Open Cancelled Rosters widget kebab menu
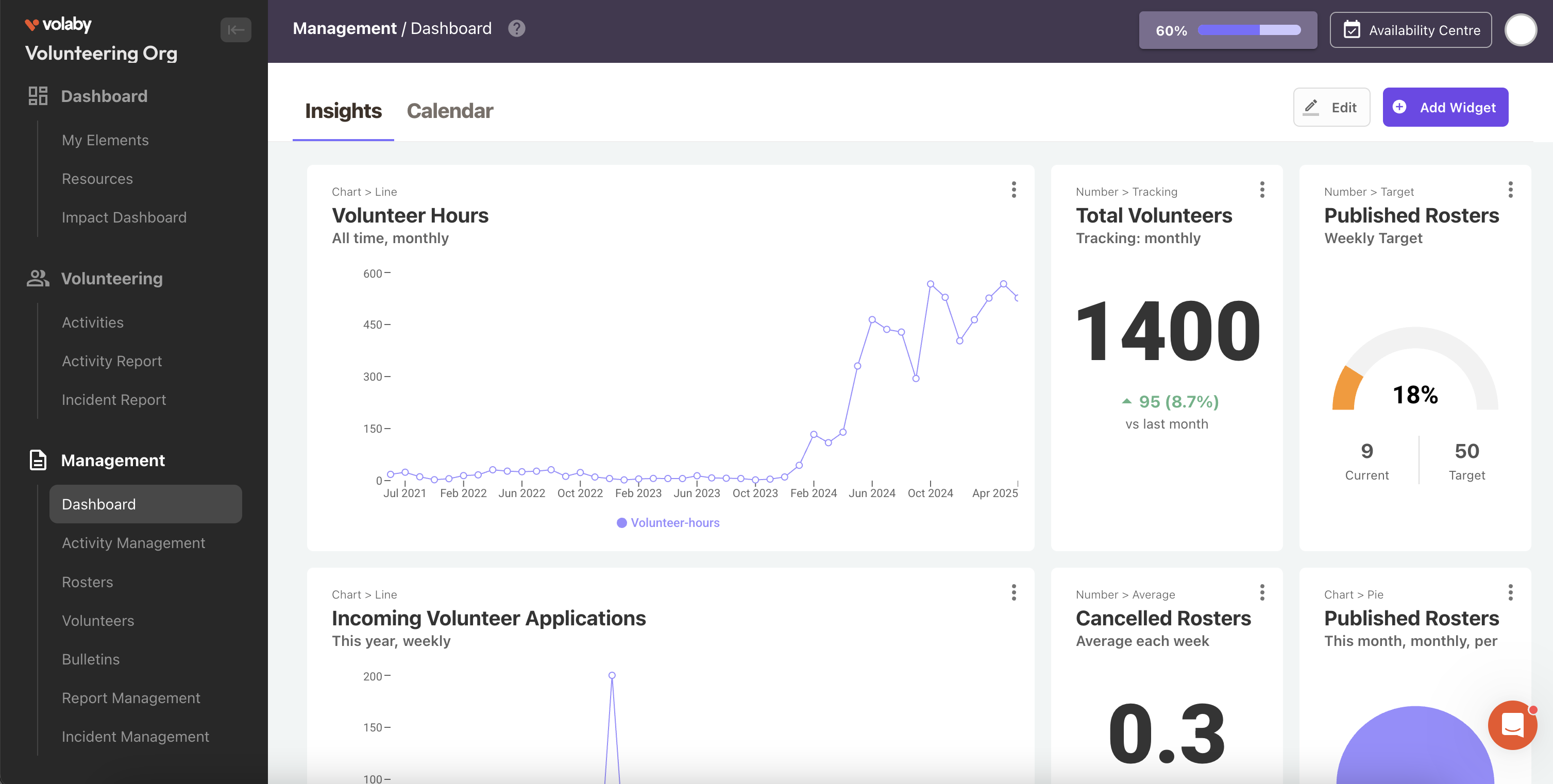Image resolution: width=1553 pixels, height=784 pixels. (1262, 592)
